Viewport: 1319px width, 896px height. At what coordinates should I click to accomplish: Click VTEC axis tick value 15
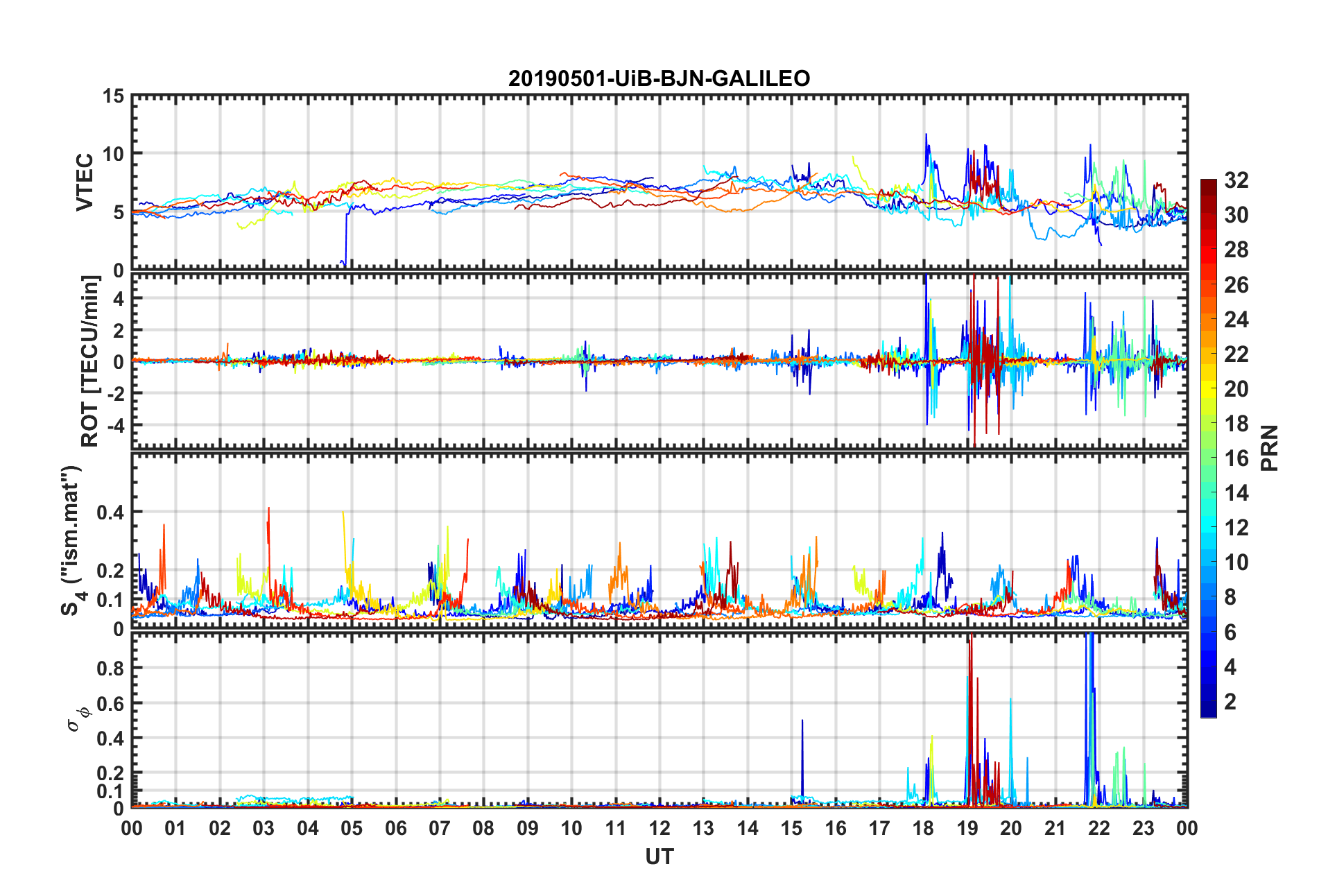[113, 96]
